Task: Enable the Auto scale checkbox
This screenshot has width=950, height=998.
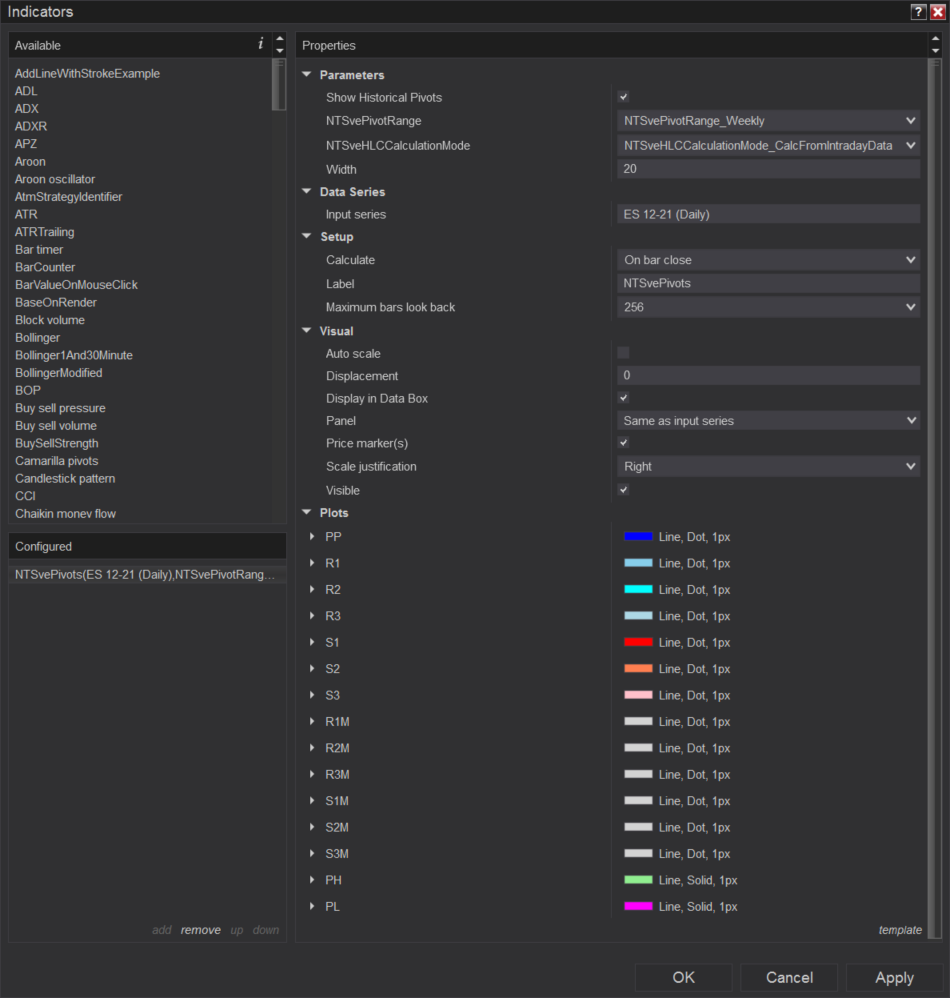Action: [x=624, y=353]
